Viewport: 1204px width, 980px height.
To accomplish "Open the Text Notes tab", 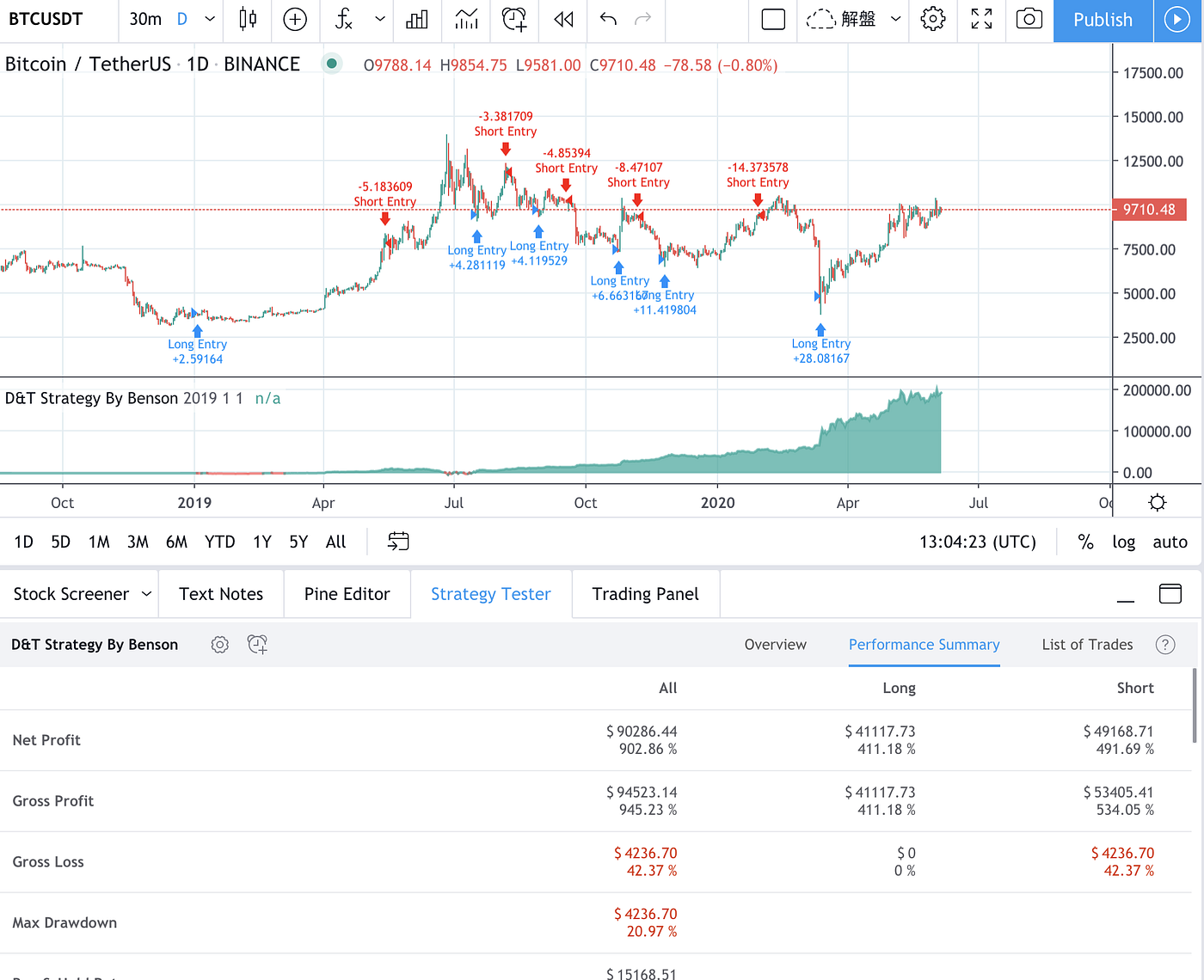I will click(x=221, y=594).
